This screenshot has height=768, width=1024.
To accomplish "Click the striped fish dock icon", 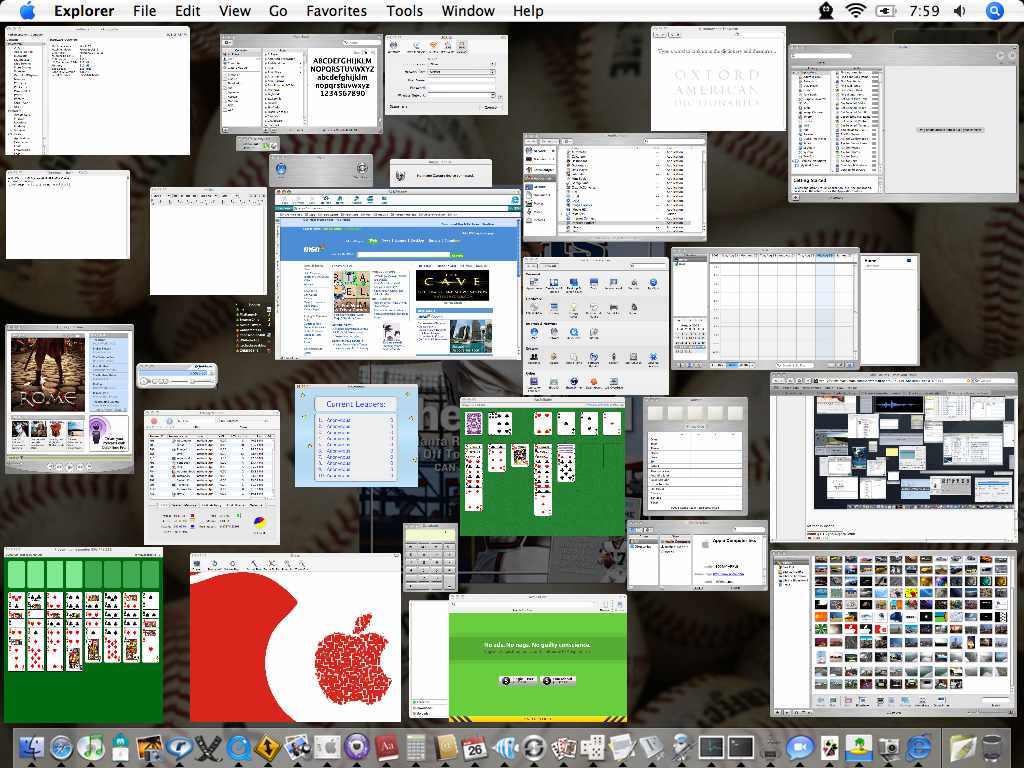I will [505, 747].
